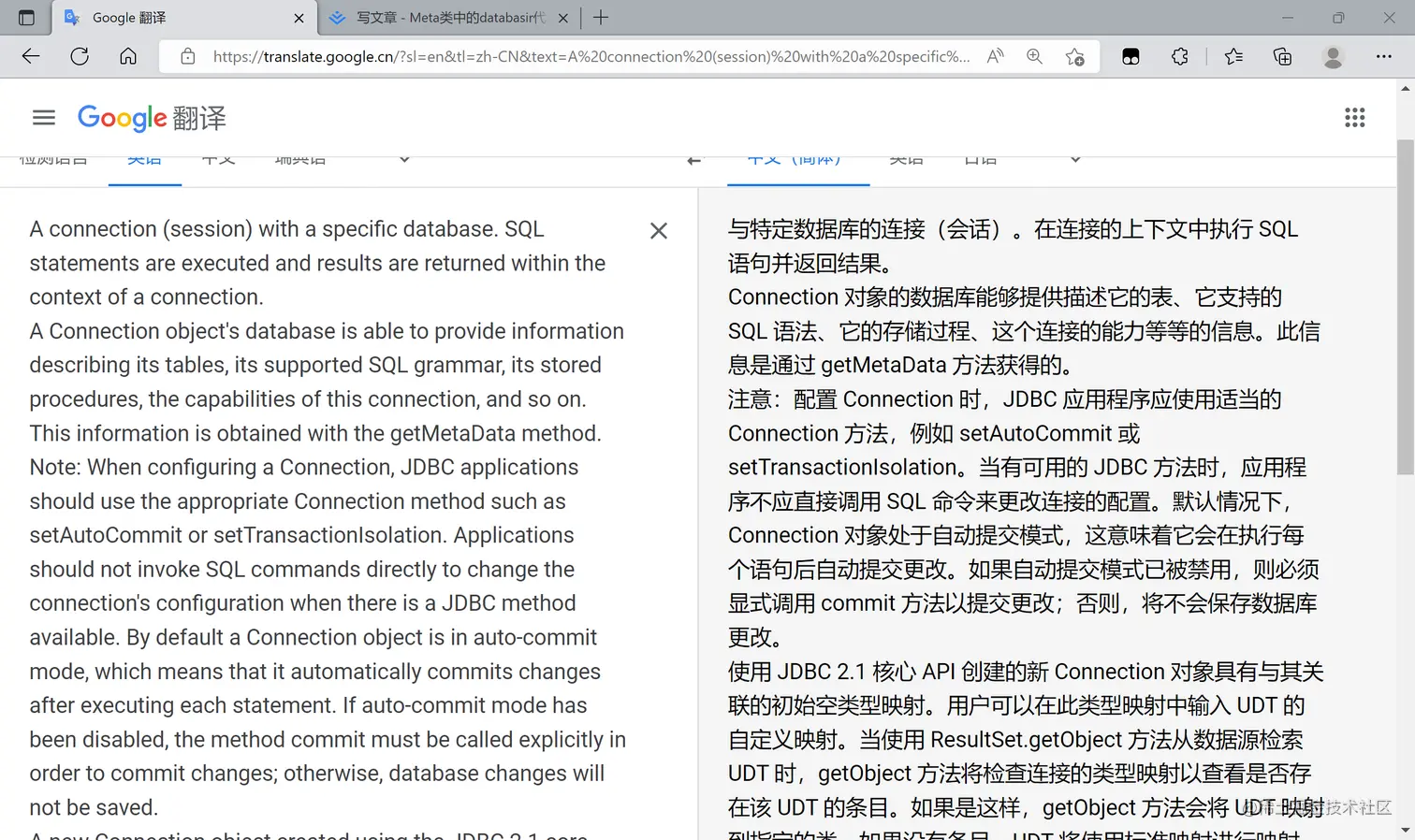
Task: Open Google Translate main hamburger menu
Action: (44, 118)
